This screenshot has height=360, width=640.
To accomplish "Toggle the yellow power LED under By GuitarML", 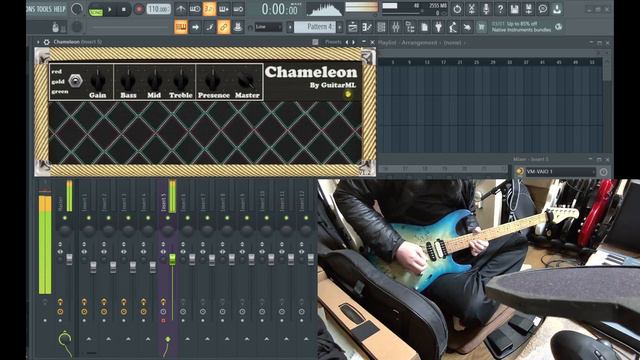I will click(348, 94).
